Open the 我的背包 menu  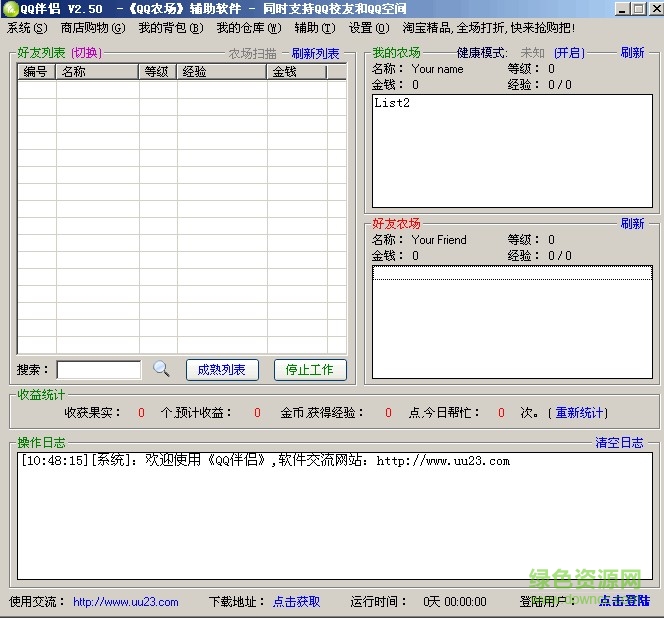(x=170, y=28)
